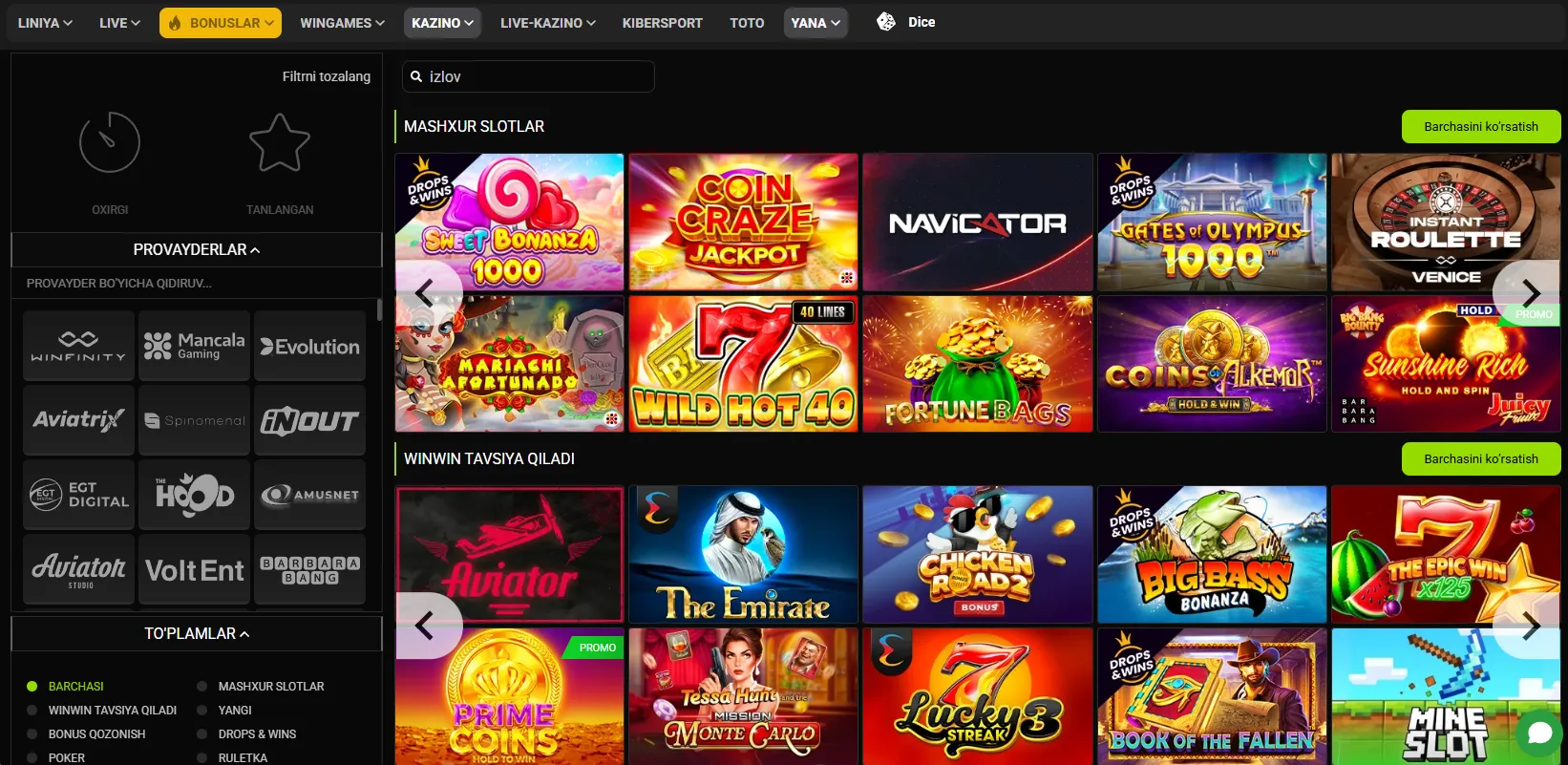
Task: Launch the Lucky Streak 3 slot
Action: coord(978,696)
